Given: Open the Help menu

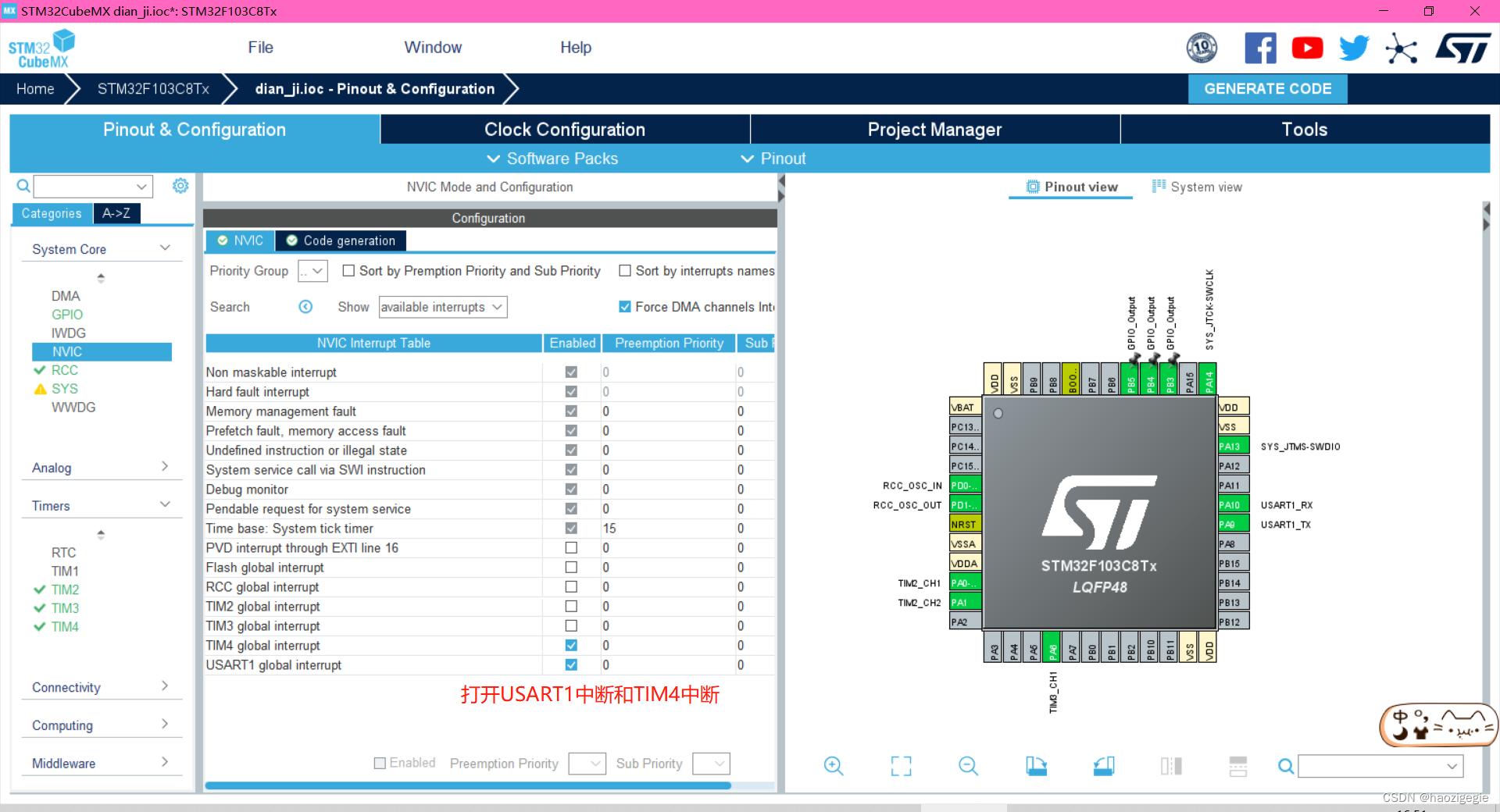Looking at the screenshot, I should coord(576,48).
